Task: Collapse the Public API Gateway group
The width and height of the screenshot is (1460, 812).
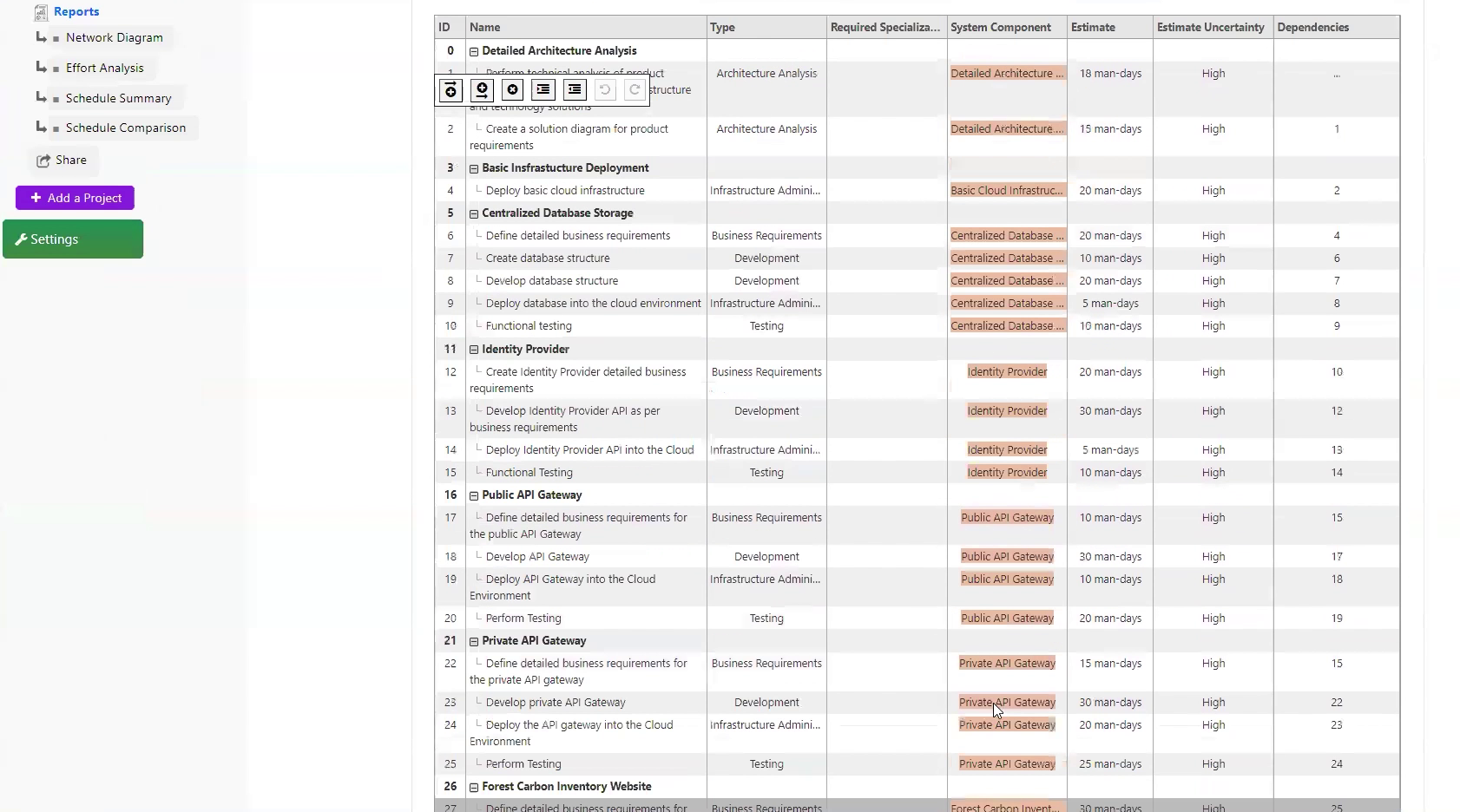Action: (x=474, y=495)
